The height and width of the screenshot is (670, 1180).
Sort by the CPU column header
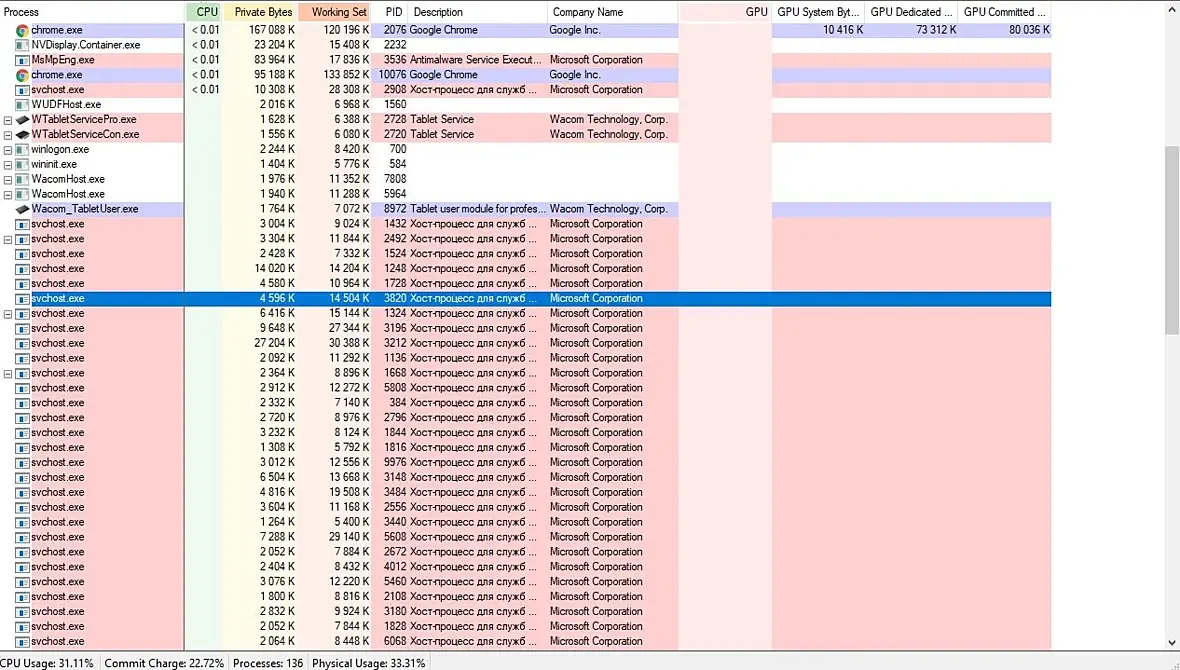pos(204,12)
